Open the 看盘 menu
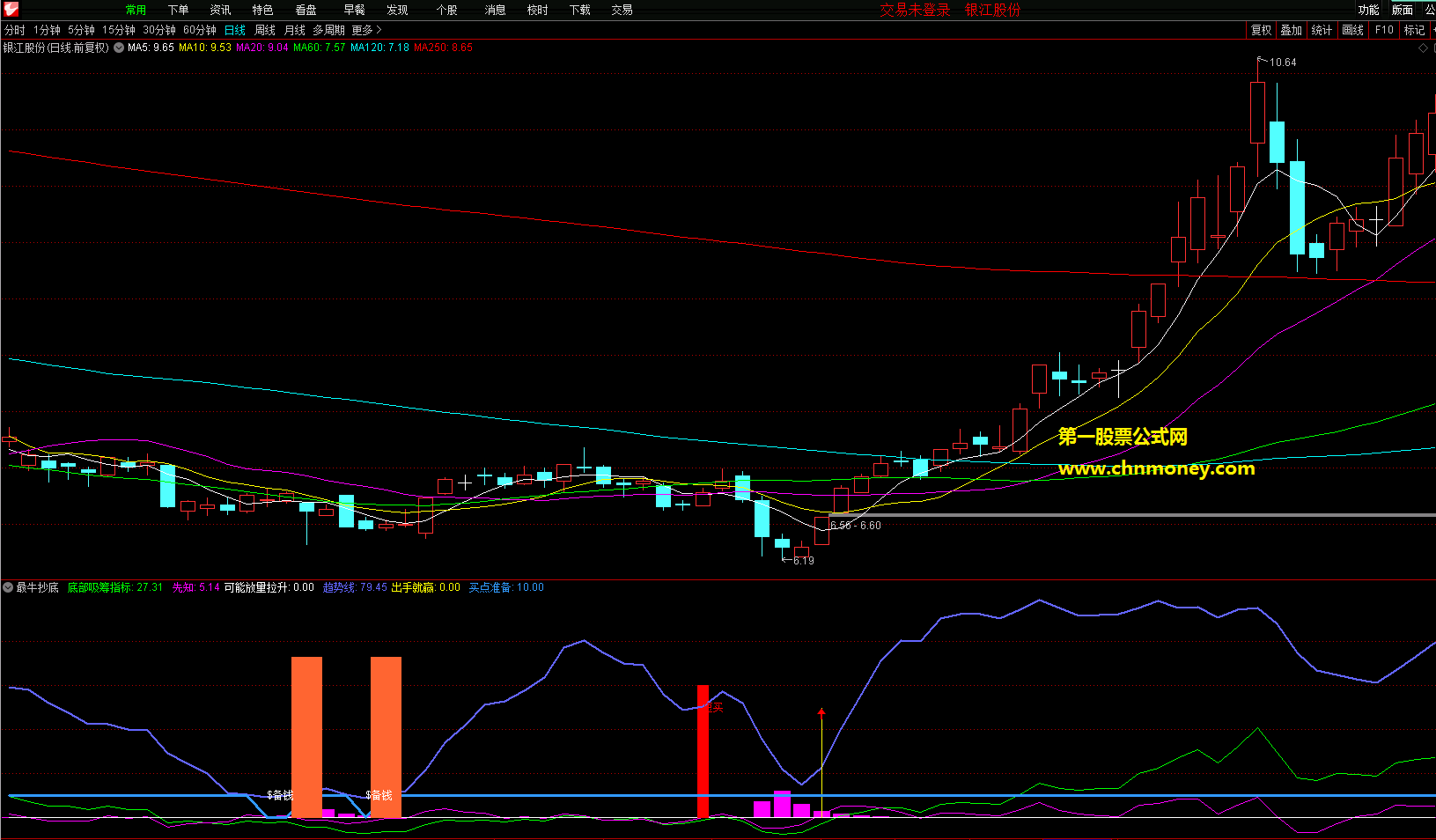Viewport: 1436px width, 840px height. [306, 10]
